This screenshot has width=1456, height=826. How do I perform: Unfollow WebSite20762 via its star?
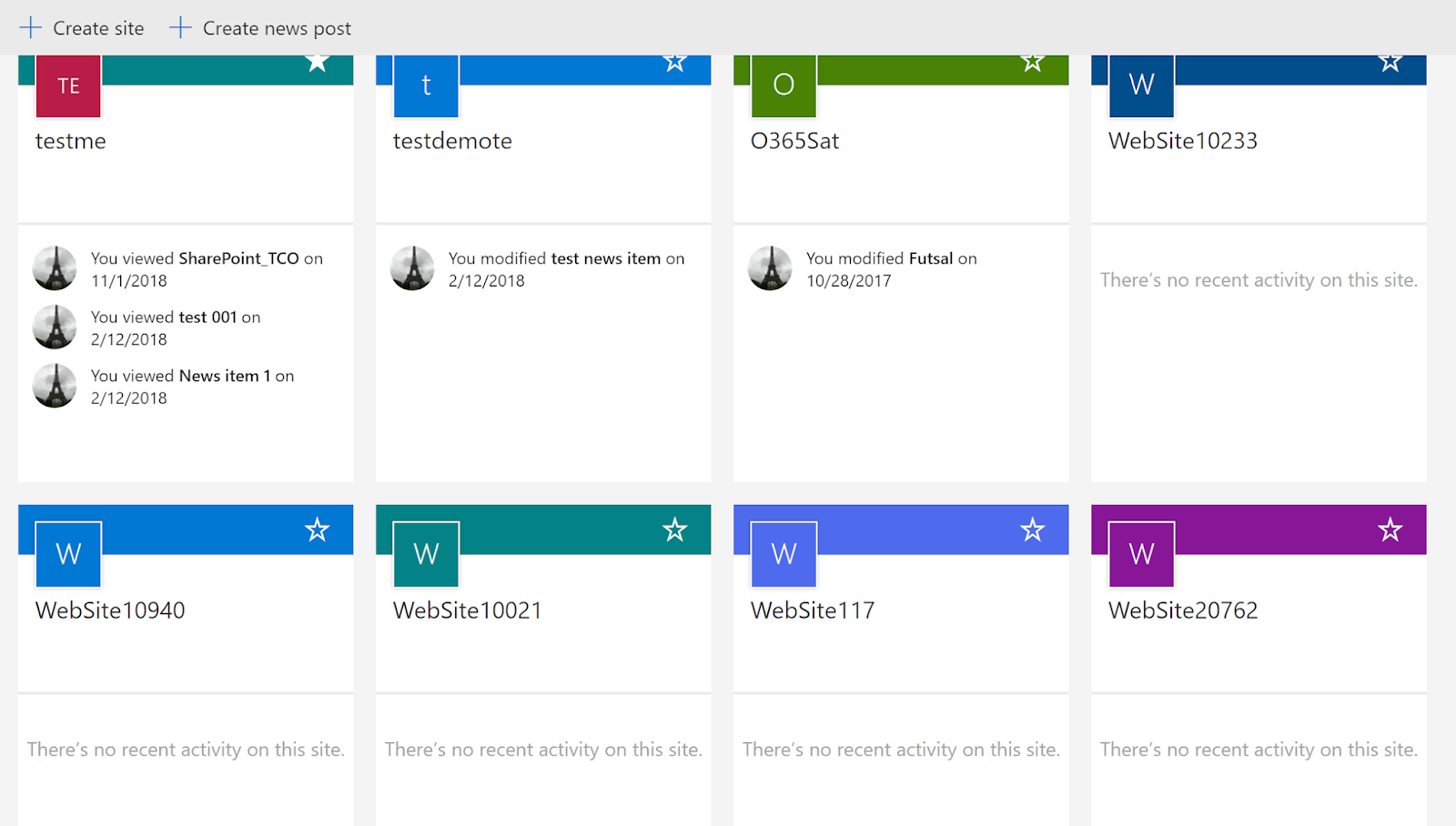(1390, 529)
